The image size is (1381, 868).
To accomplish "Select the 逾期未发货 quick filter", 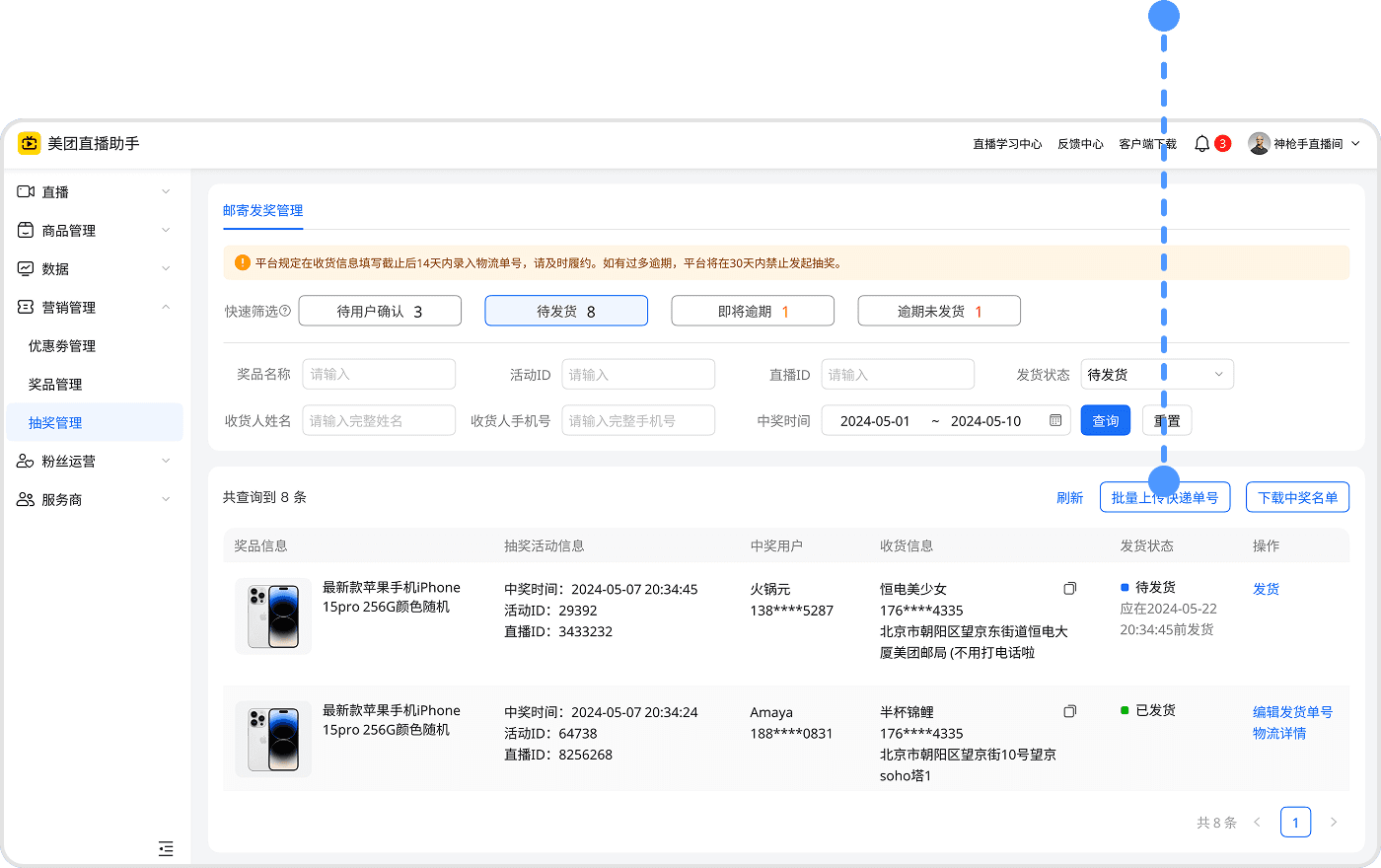I will 939,311.
